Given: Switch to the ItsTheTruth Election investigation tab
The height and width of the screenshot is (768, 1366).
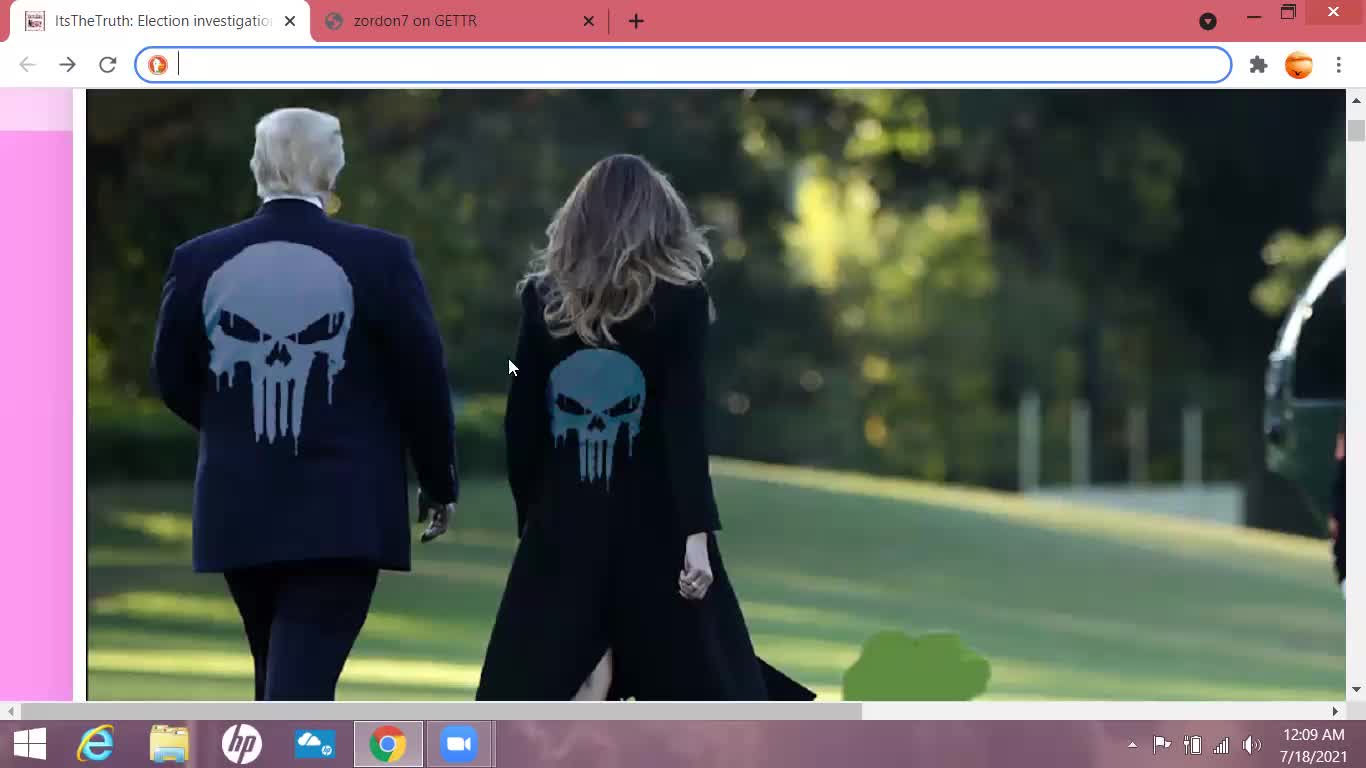Looking at the screenshot, I should coord(160,21).
